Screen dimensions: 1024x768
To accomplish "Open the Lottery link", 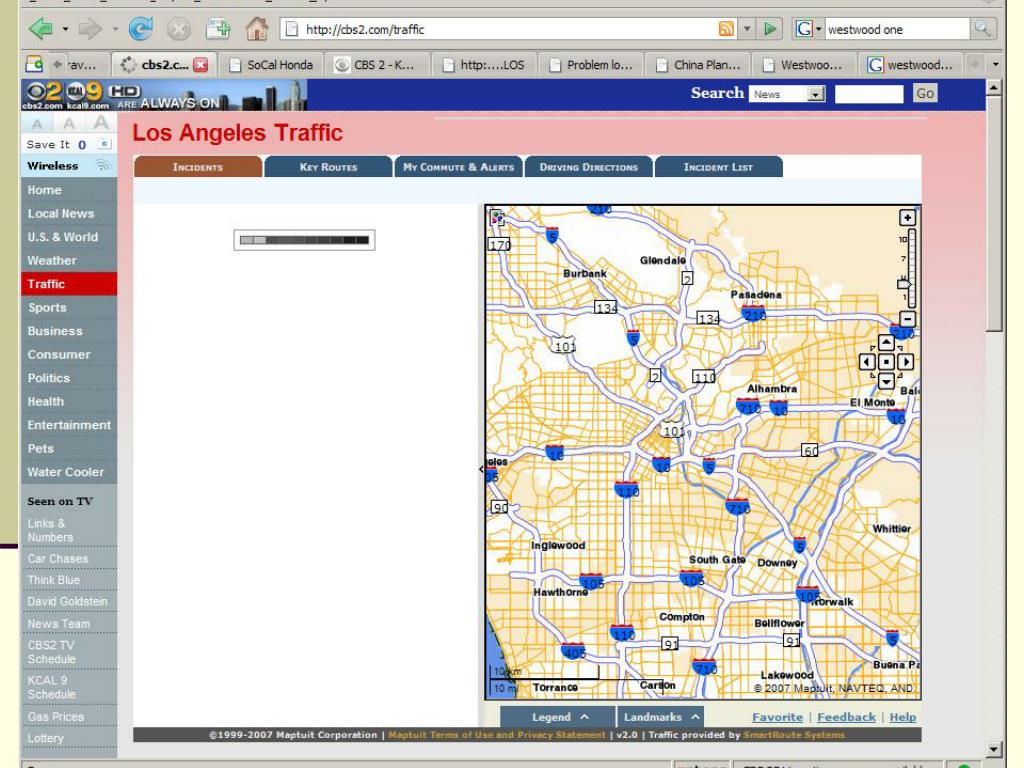I will tap(45, 738).
